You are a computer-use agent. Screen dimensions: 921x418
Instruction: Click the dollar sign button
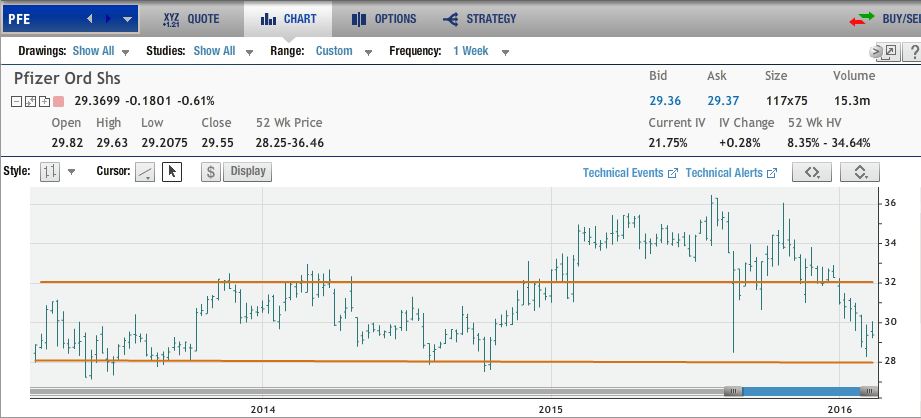tap(211, 172)
